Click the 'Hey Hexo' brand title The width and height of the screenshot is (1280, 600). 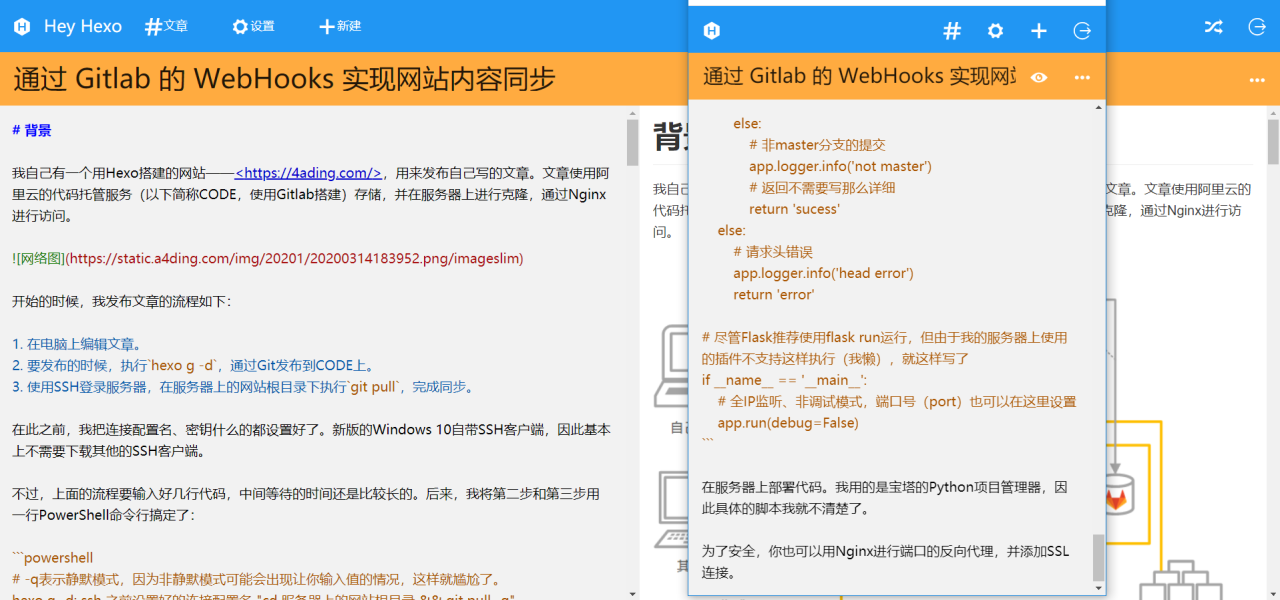coord(83,27)
